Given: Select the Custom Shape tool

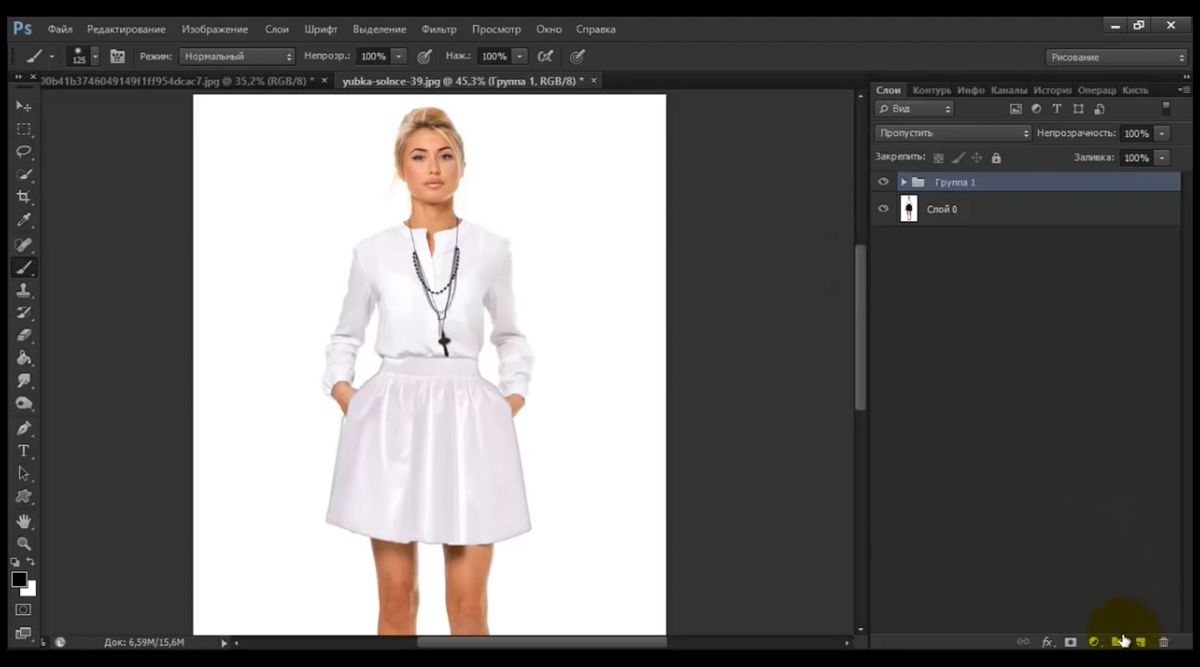Looking at the screenshot, I should [24, 498].
